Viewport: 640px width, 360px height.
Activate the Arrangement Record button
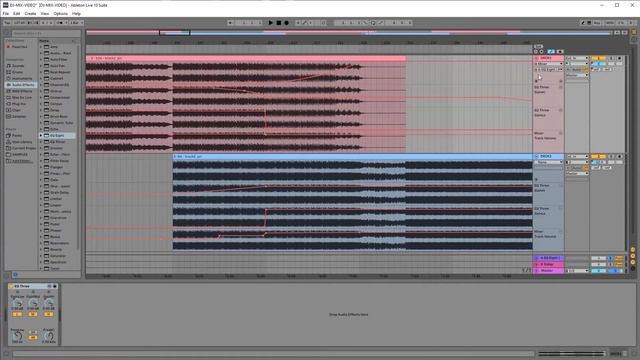[287, 23]
